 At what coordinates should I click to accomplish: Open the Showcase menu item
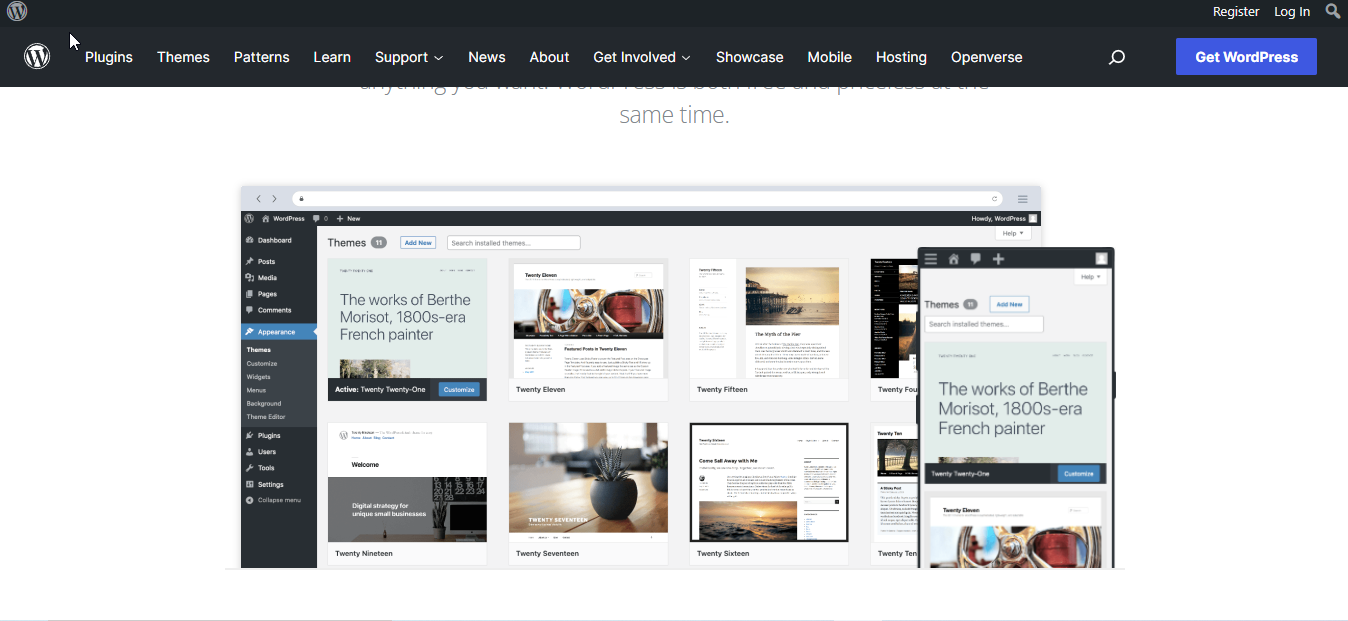[x=749, y=57]
